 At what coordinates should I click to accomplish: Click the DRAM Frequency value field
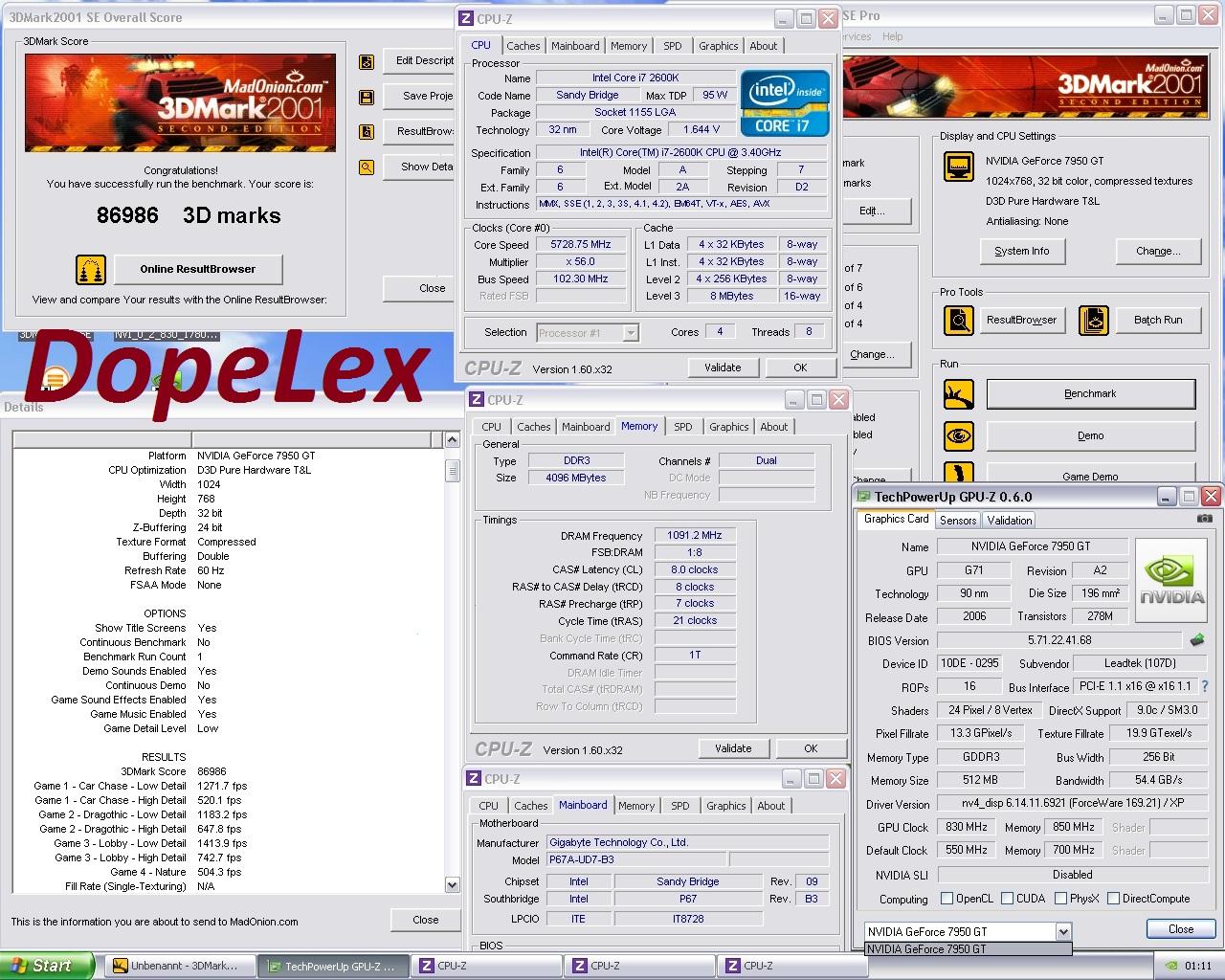[695, 535]
